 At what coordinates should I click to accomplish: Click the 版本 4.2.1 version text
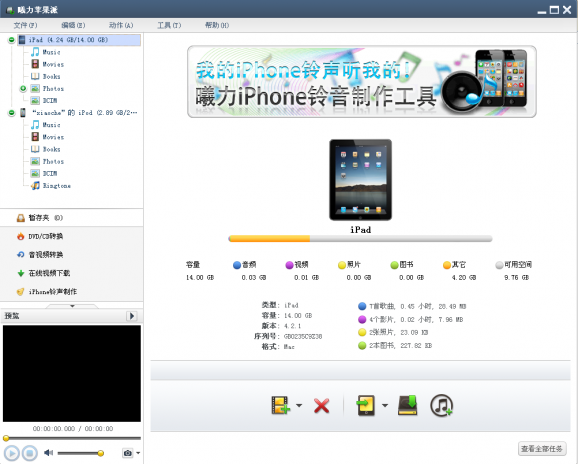click(x=292, y=326)
